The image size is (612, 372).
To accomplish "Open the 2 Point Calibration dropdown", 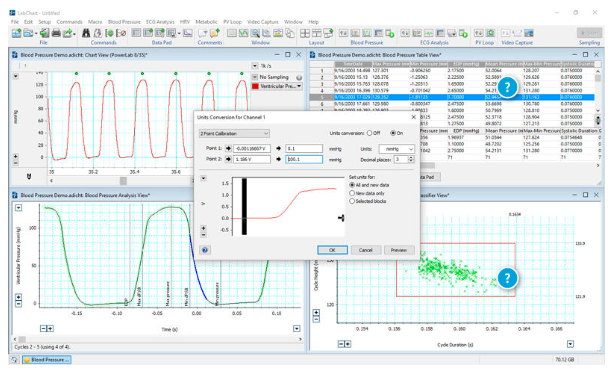I will point(234,133).
